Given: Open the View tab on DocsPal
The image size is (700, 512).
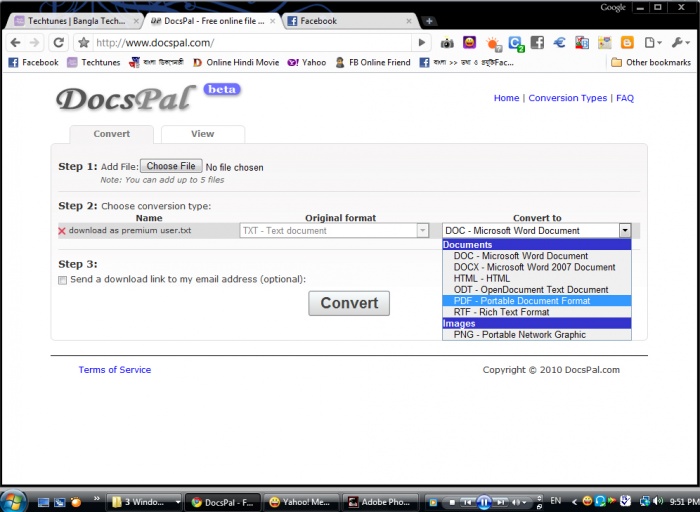Looking at the screenshot, I should coord(203,134).
